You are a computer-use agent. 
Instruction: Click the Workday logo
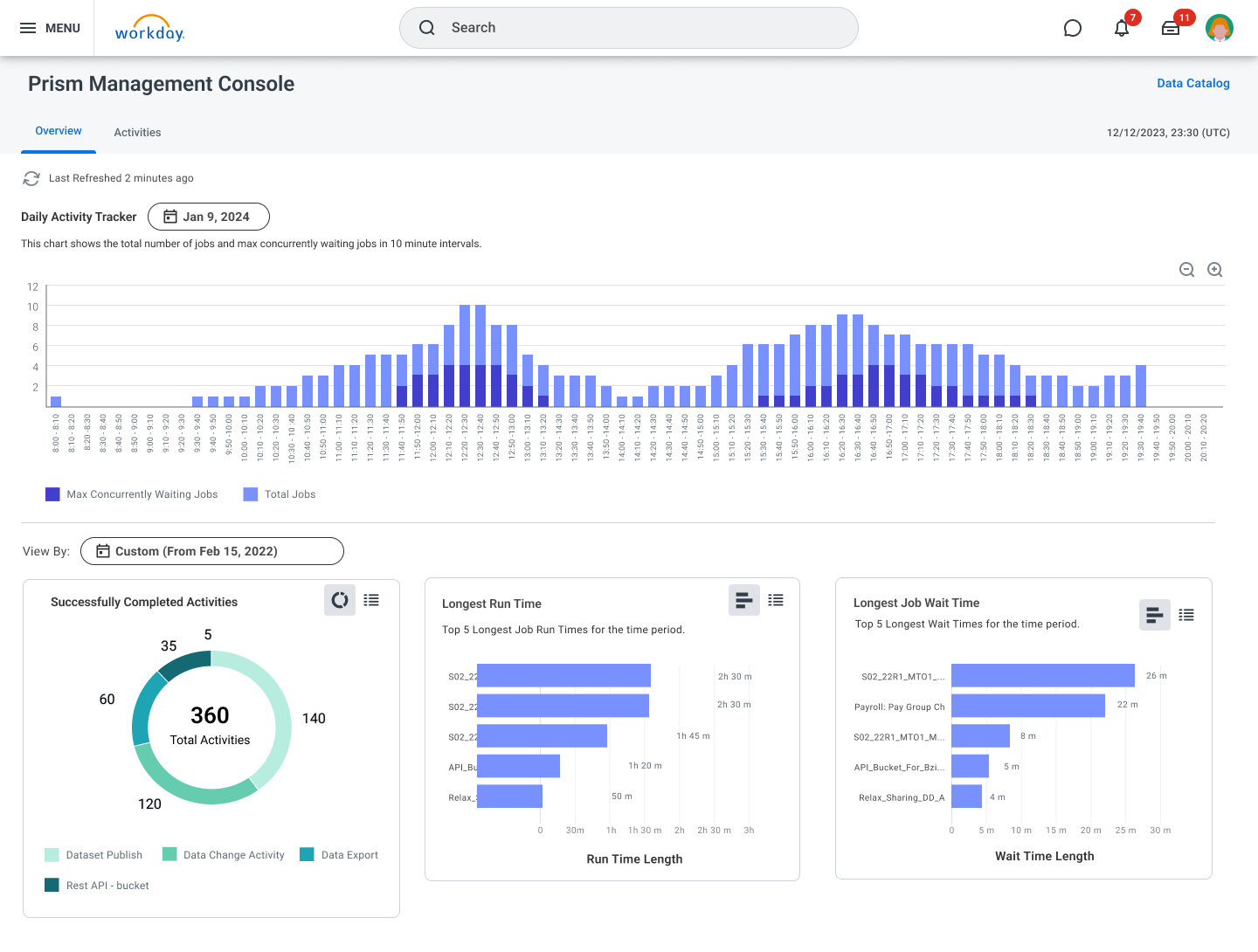click(x=149, y=29)
